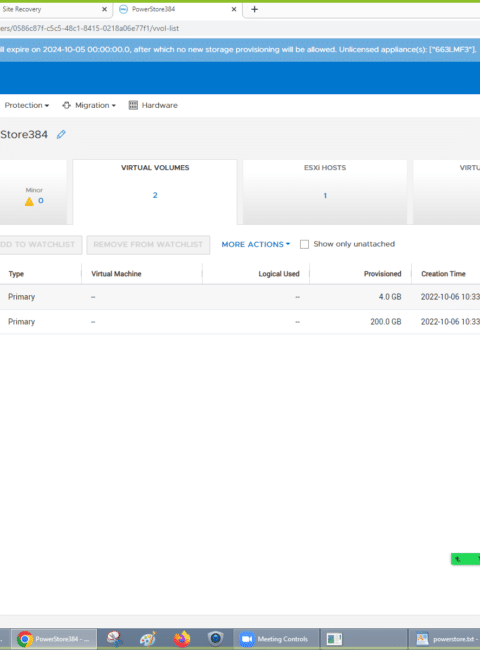The height and width of the screenshot is (650, 480).
Task: Click REMOVE FROM WATCHLIST button
Action: 148,245
